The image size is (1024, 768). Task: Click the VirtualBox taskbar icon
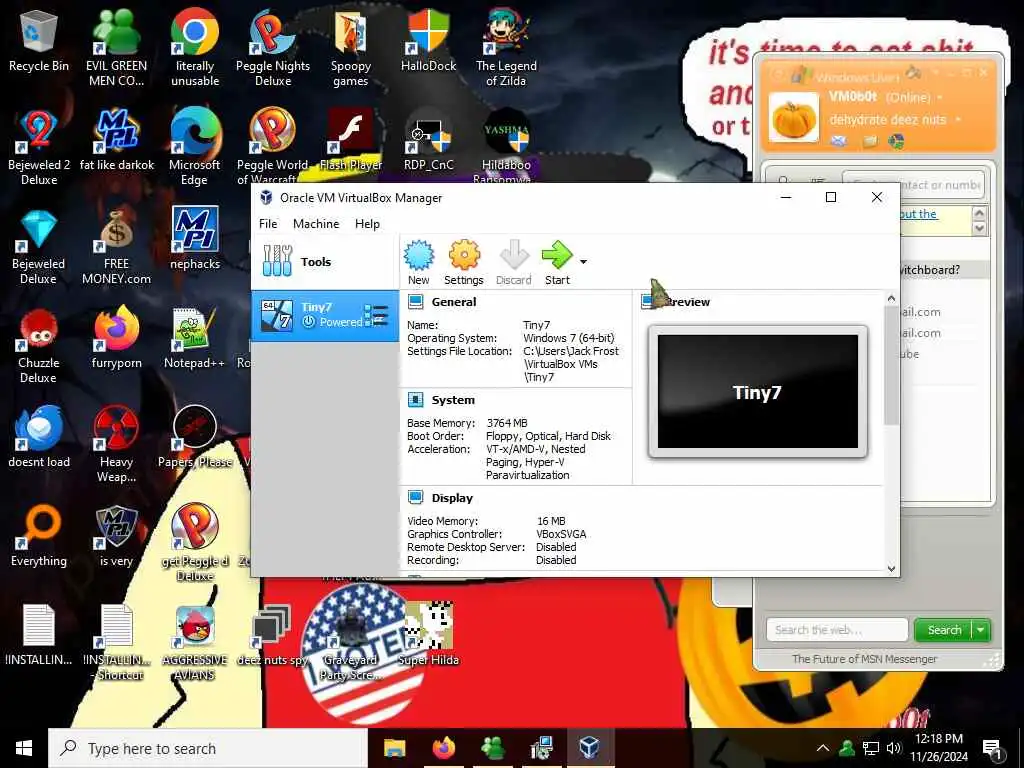(x=589, y=748)
